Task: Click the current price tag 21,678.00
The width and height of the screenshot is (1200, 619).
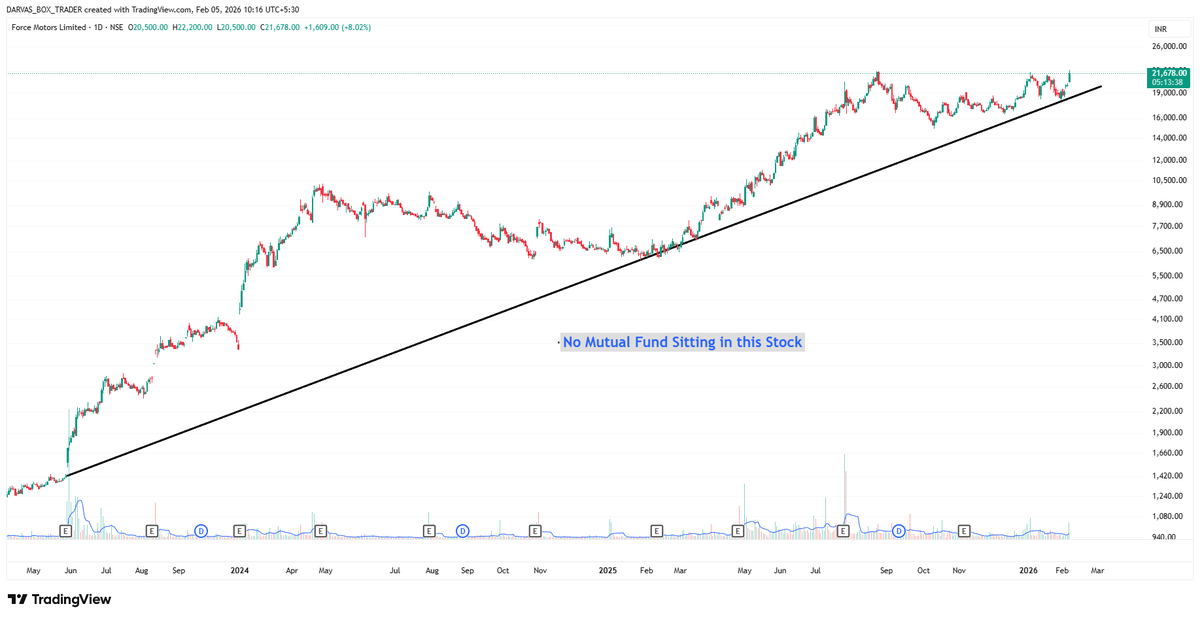Action: click(x=1169, y=73)
